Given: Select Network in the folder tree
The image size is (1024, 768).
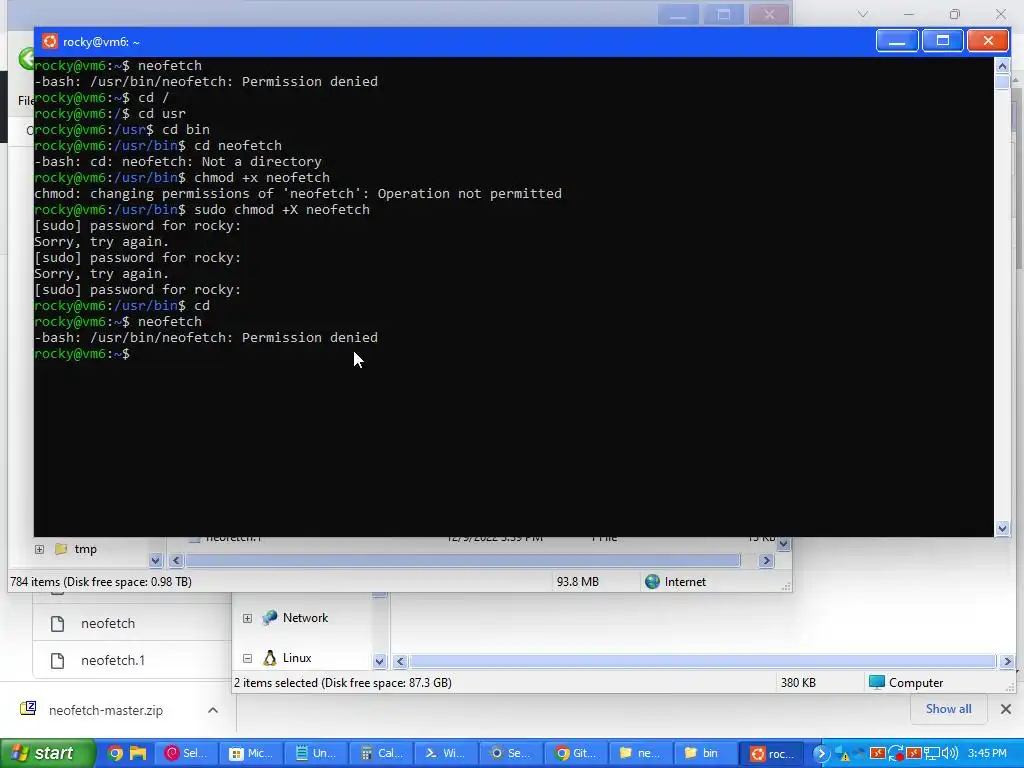Looking at the screenshot, I should [x=305, y=618].
